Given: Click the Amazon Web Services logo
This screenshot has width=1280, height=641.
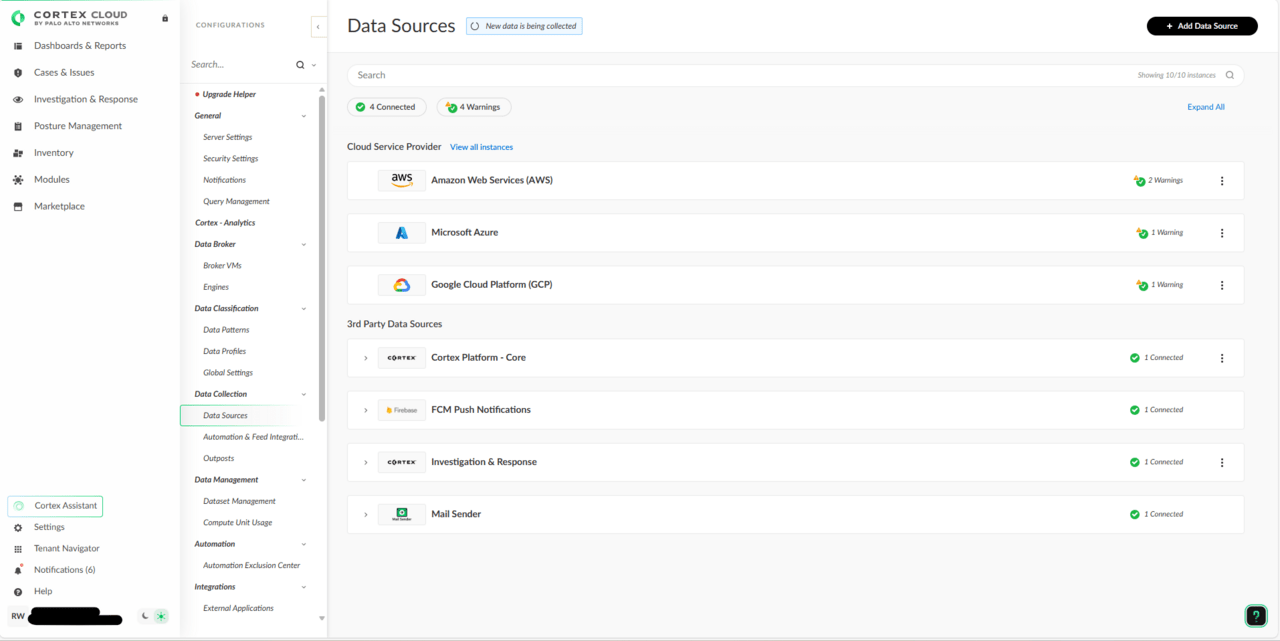Looking at the screenshot, I should click(402, 180).
